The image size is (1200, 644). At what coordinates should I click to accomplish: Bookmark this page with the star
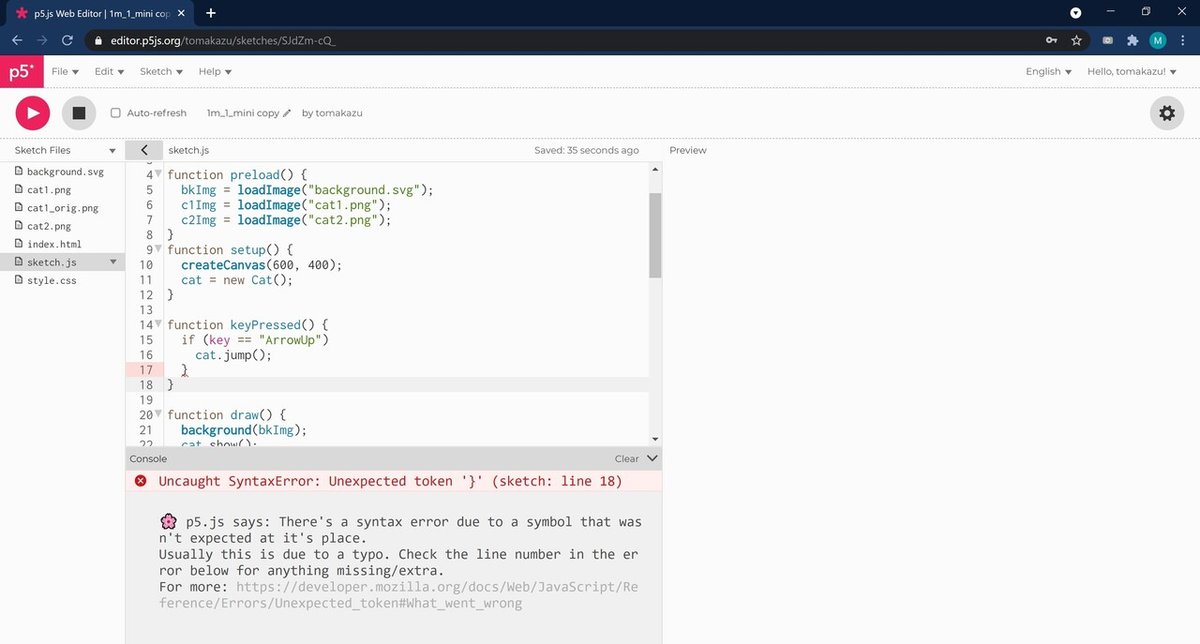click(x=1076, y=41)
